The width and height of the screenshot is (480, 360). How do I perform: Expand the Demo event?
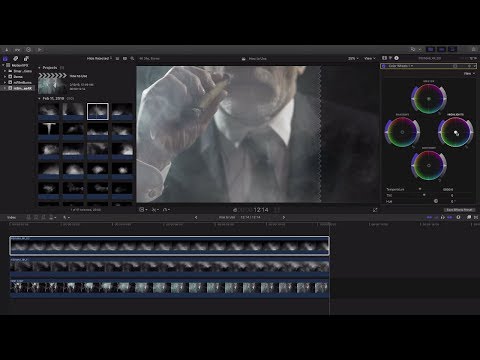click(5, 77)
